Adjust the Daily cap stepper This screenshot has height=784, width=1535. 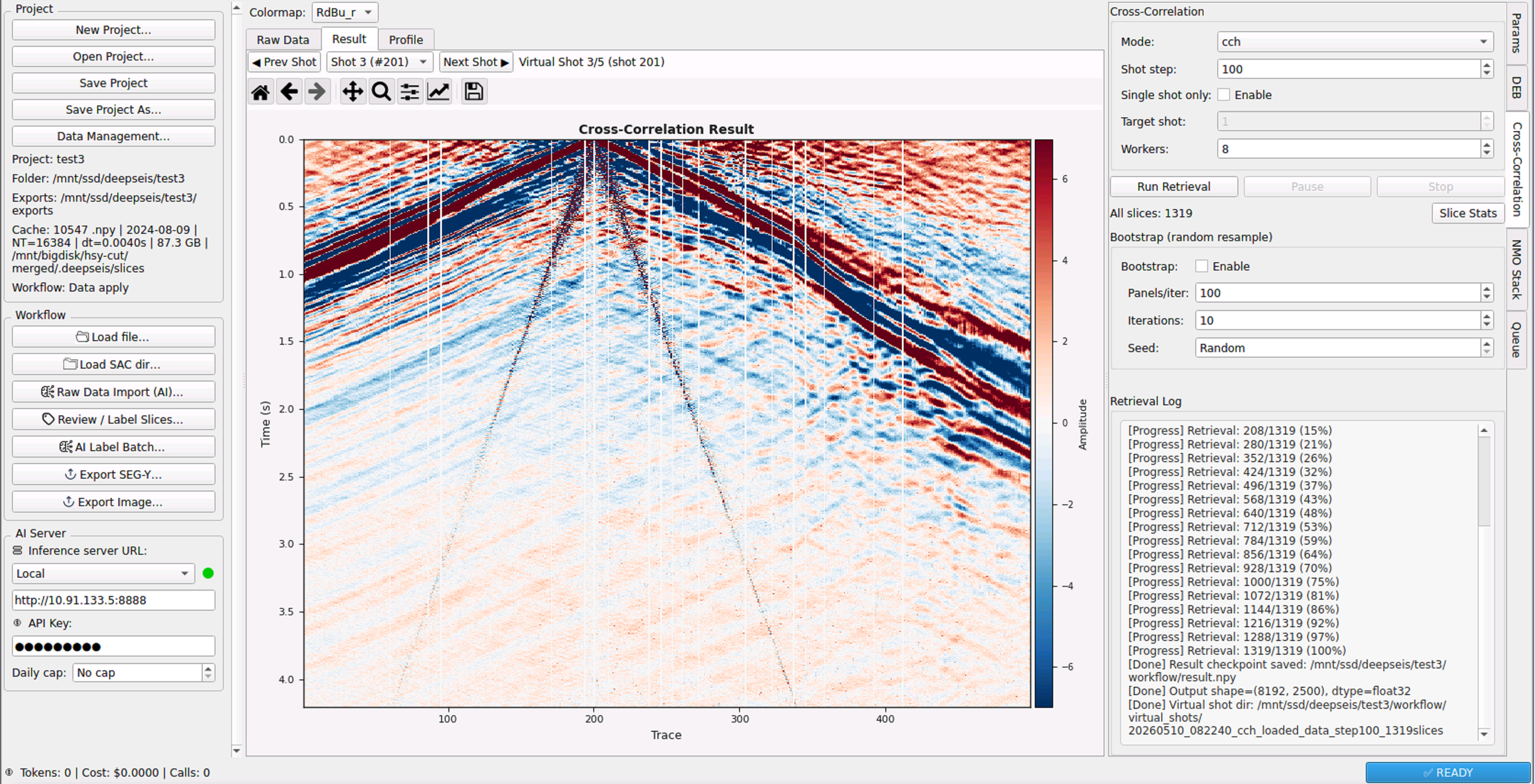click(x=208, y=673)
